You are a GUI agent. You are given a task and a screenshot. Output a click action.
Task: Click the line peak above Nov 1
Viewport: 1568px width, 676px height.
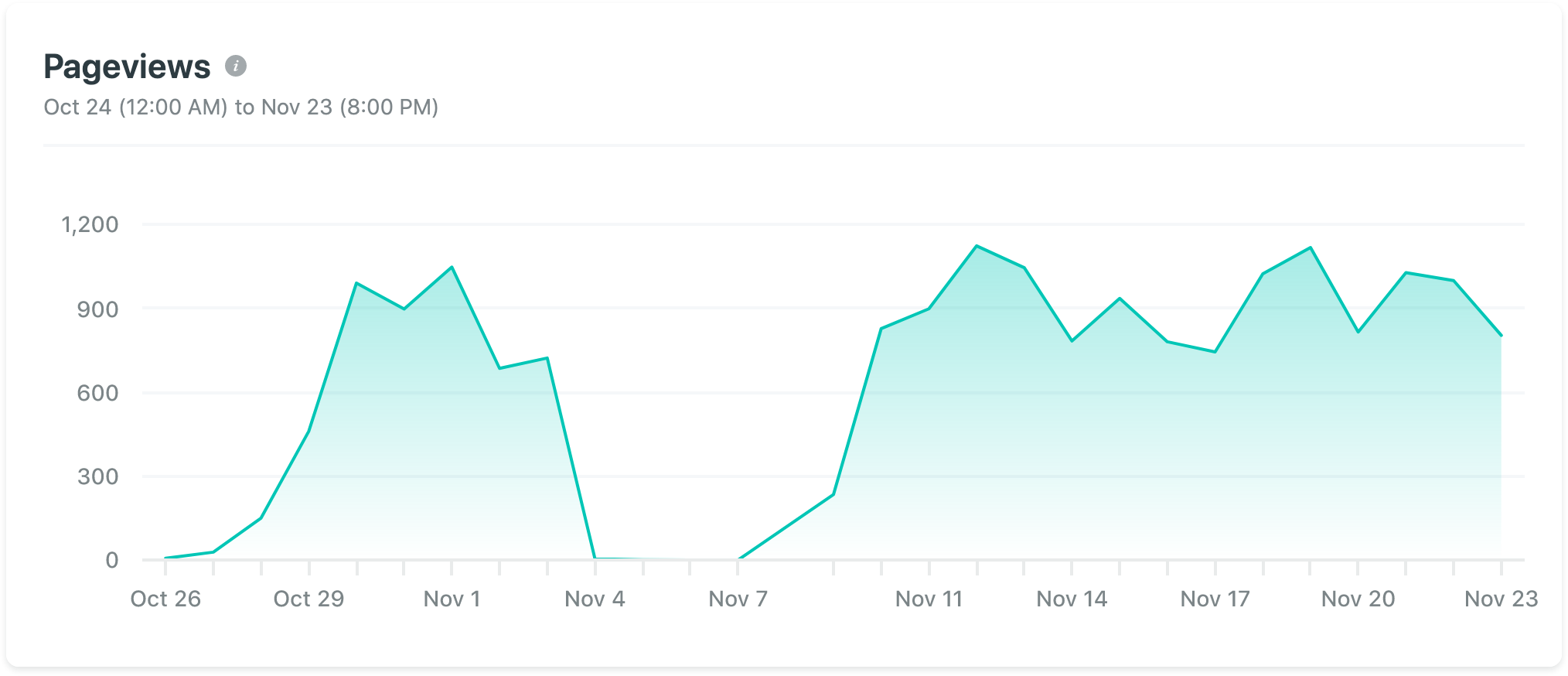point(452,268)
